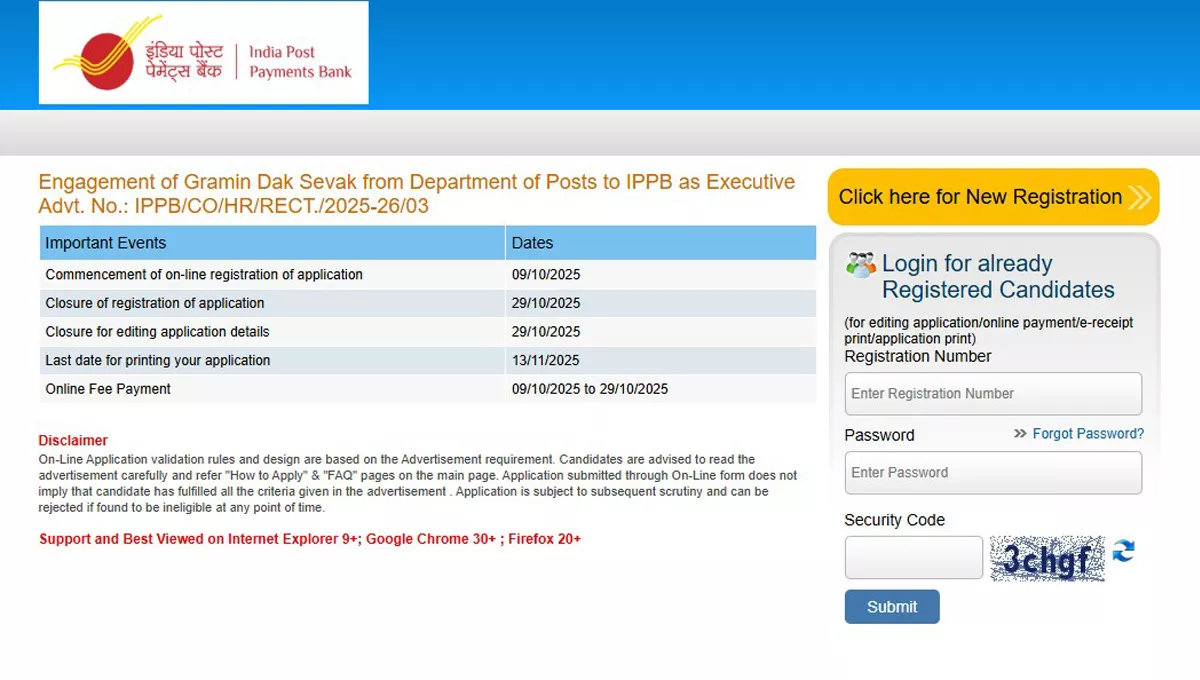The height and width of the screenshot is (680, 1200).
Task: Click the double arrow beside Forgot Password
Action: point(1020,434)
